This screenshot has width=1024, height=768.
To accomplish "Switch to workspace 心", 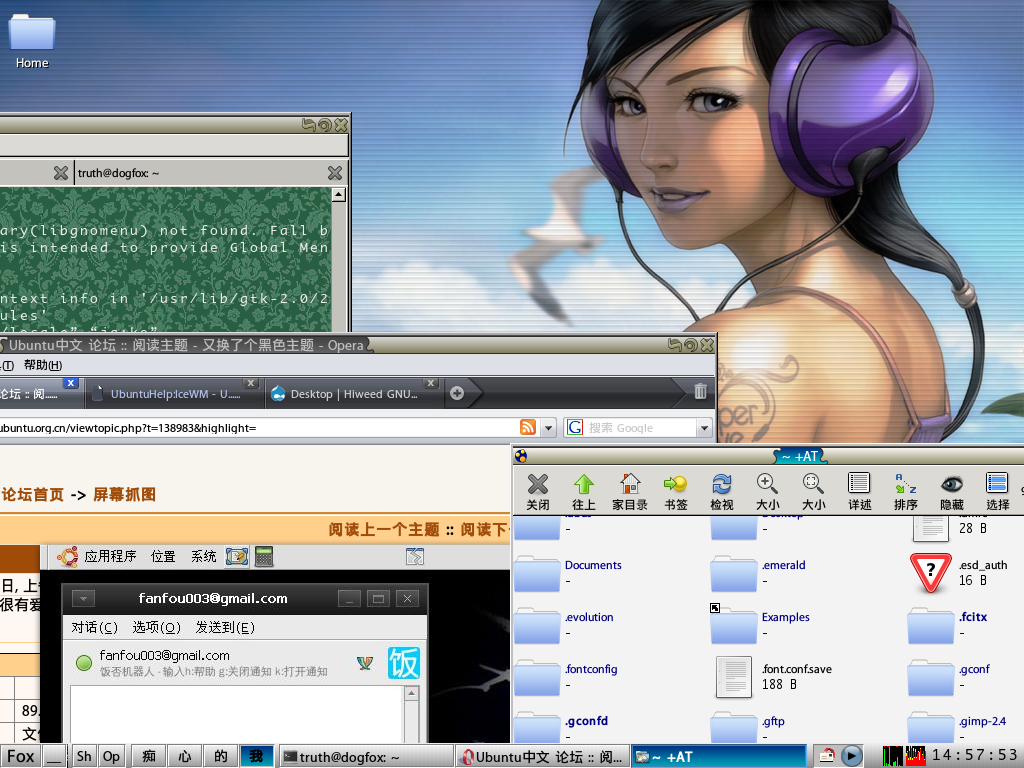I will (185, 756).
